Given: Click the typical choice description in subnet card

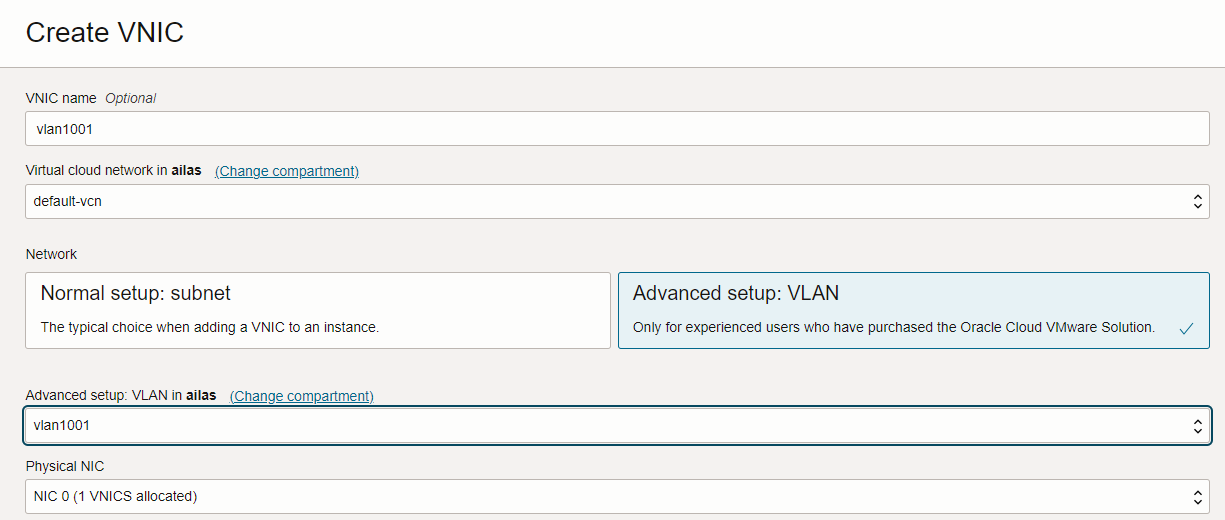Looking at the screenshot, I should click(x=210, y=327).
